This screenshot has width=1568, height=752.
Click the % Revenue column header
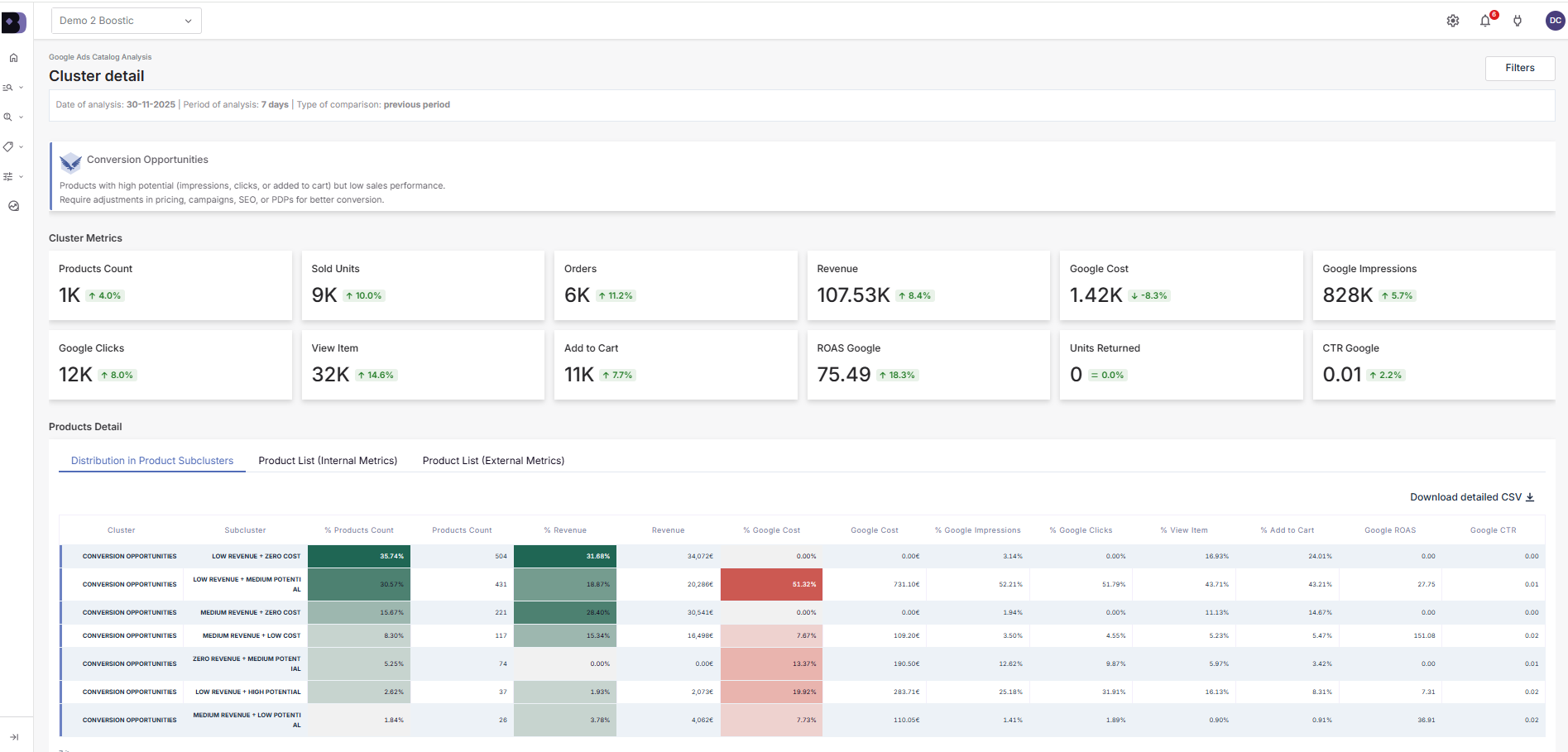coord(565,530)
